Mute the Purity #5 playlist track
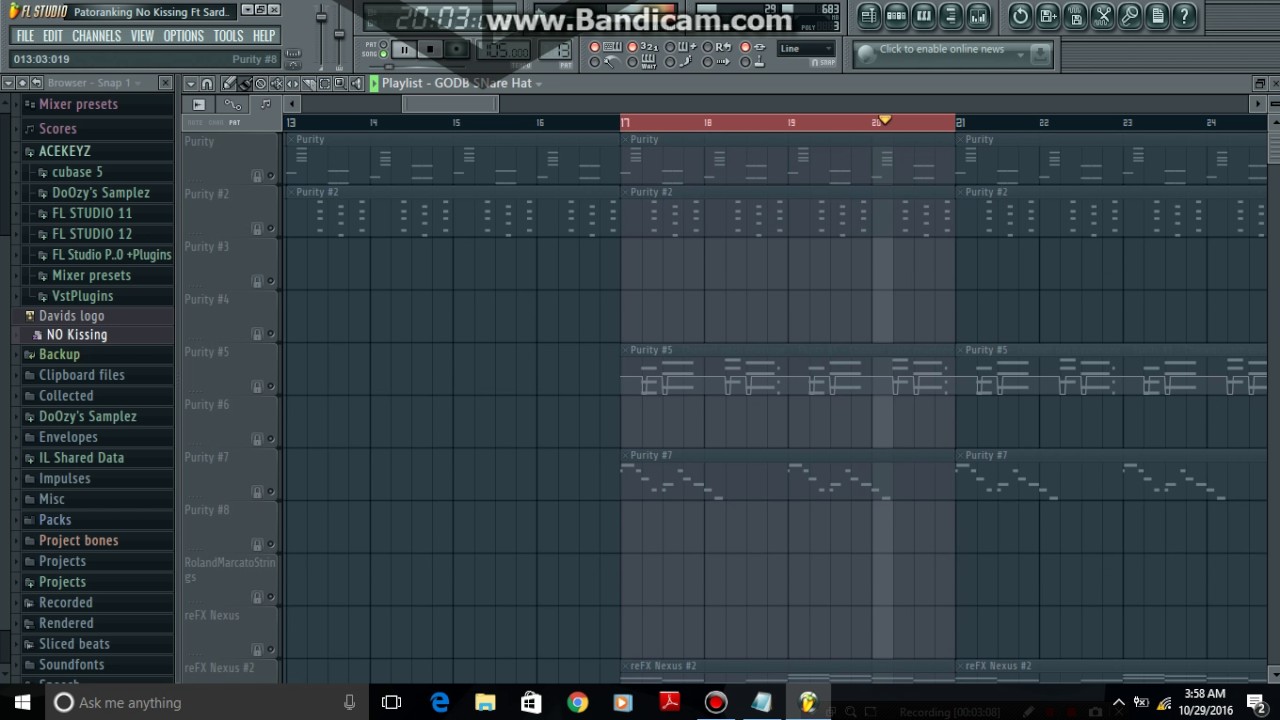Viewport: 1280px width, 720px height. (x=270, y=387)
